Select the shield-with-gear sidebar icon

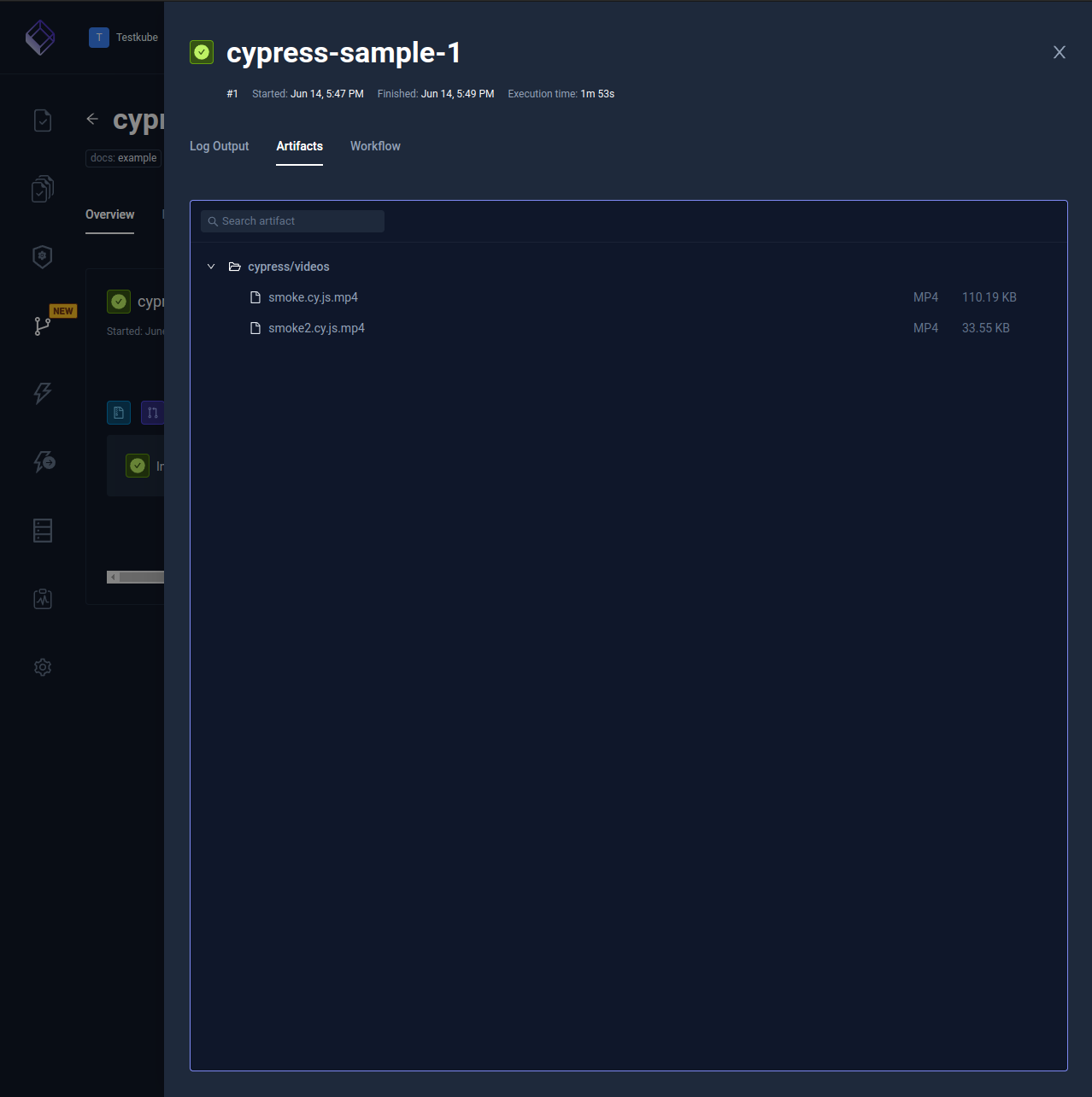click(x=42, y=256)
